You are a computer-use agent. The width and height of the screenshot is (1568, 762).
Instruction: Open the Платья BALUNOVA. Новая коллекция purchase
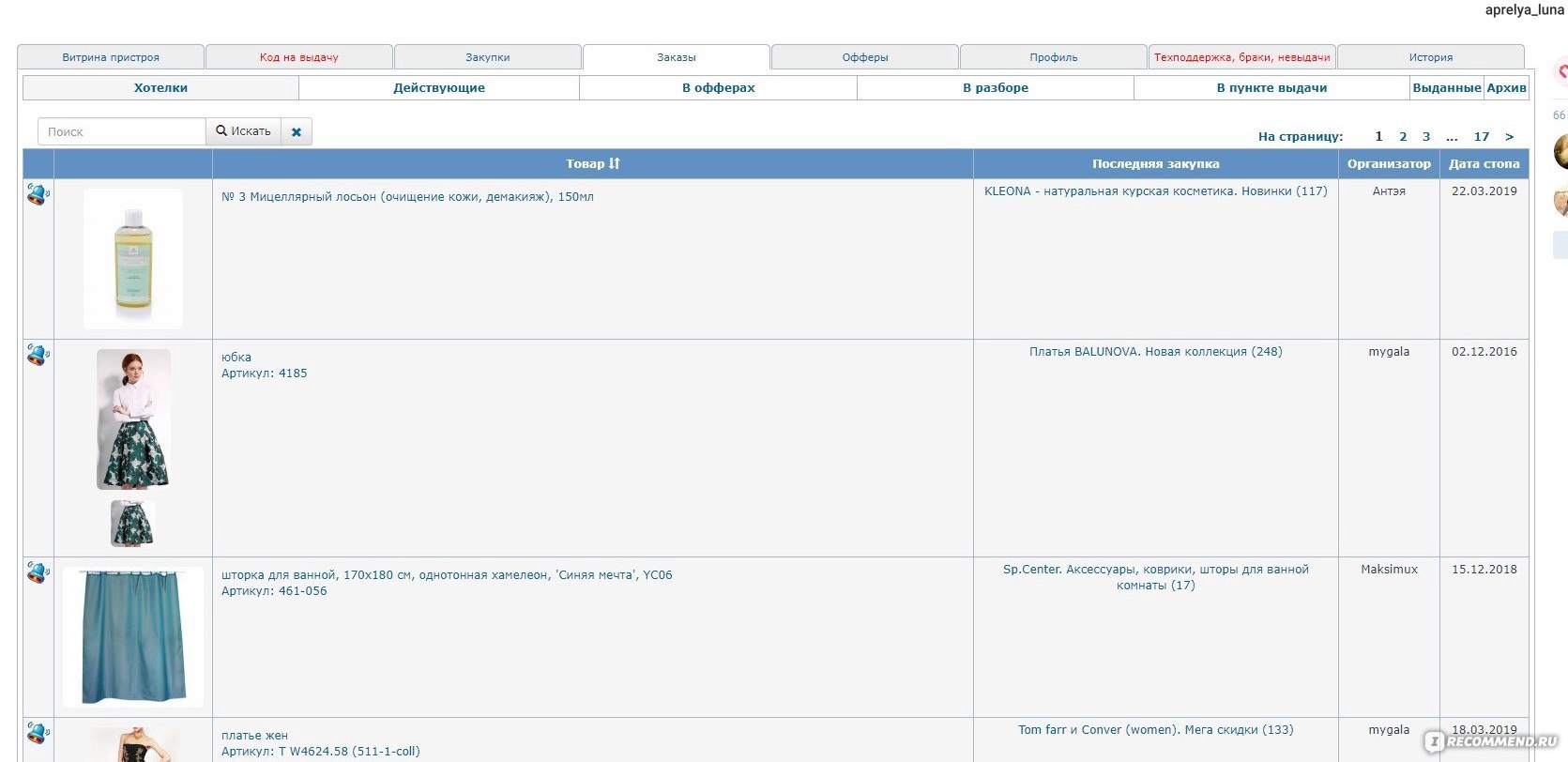1156,352
